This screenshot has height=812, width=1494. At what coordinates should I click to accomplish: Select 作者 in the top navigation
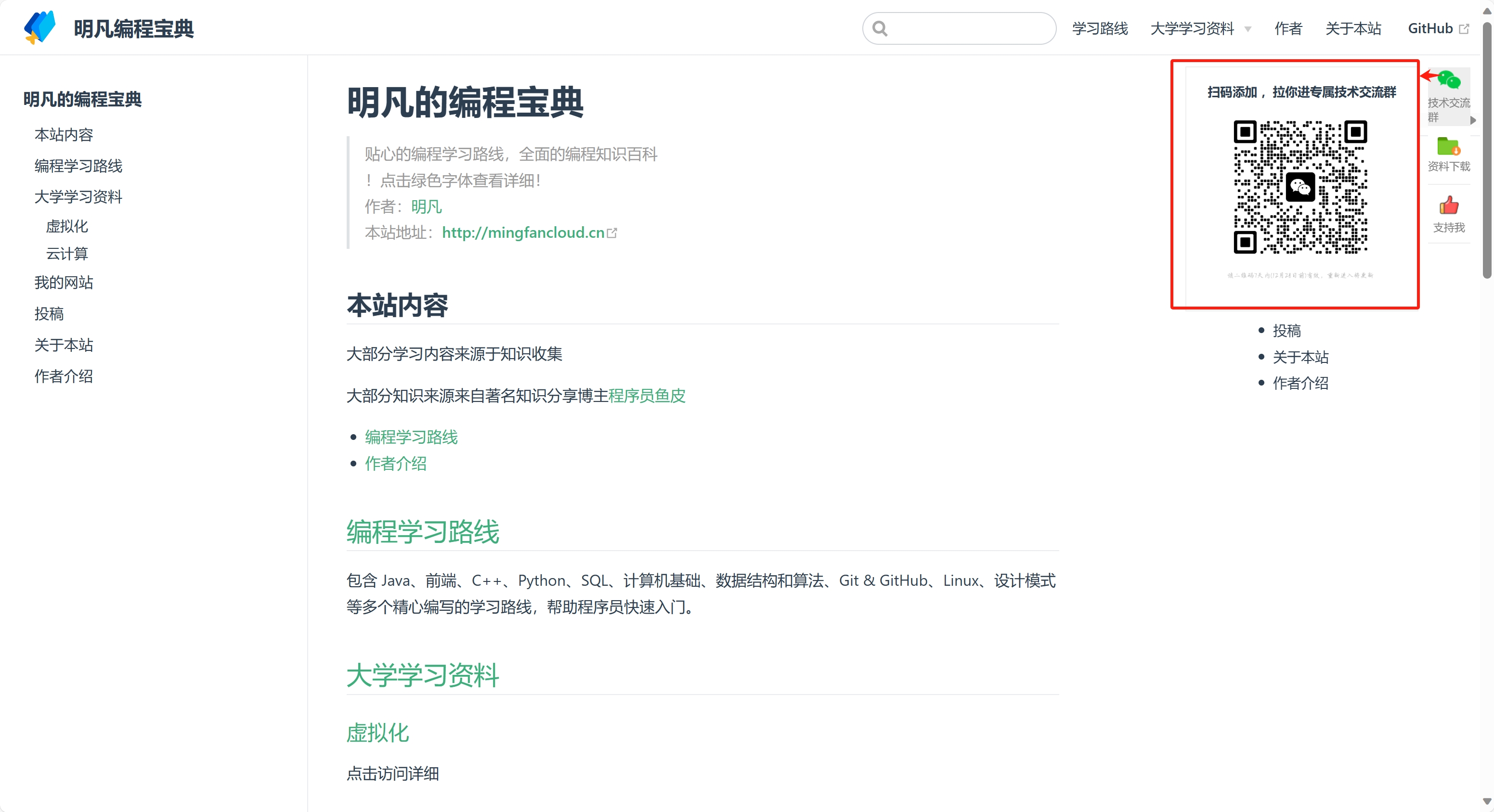[1288, 28]
